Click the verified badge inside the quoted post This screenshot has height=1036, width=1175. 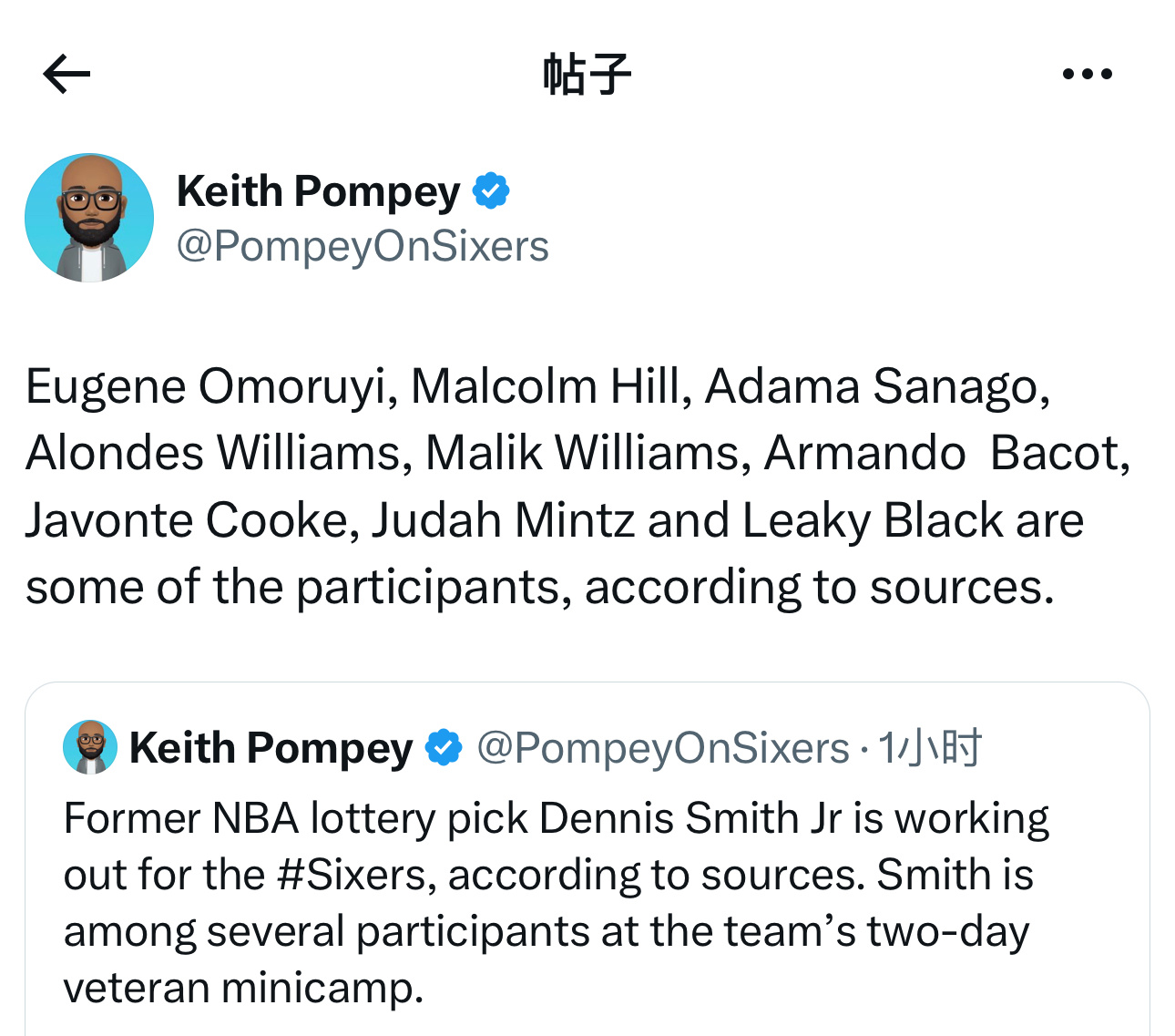tap(444, 748)
